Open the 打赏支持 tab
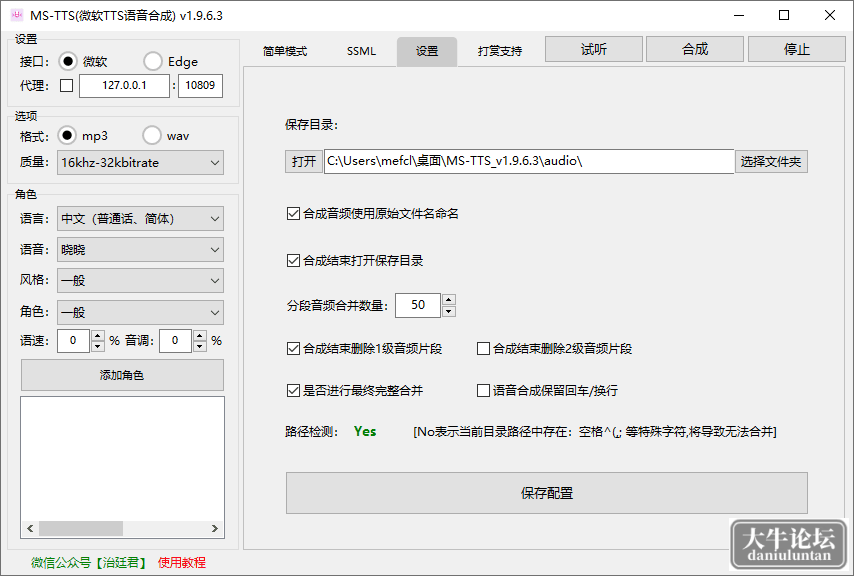The width and height of the screenshot is (854, 576). [500, 51]
